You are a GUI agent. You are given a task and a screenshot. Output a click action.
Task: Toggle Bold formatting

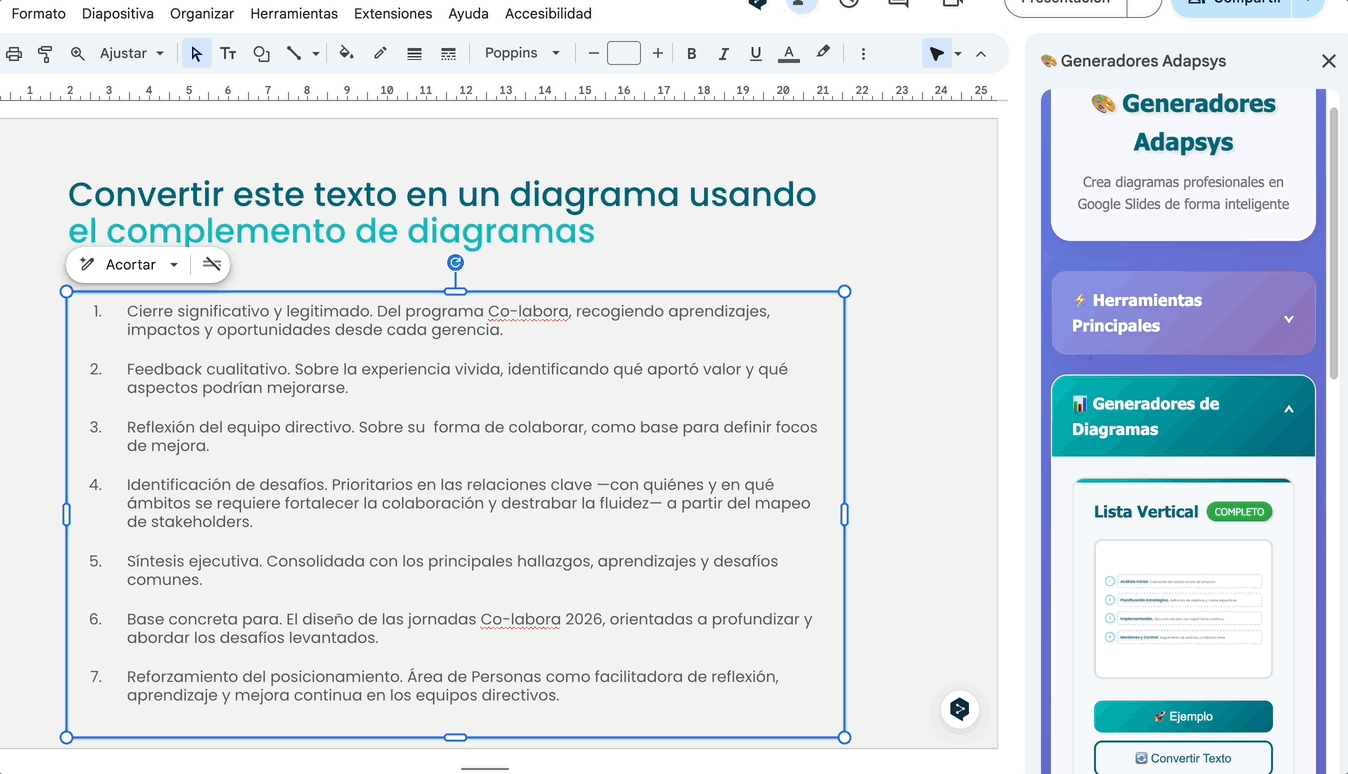(691, 54)
